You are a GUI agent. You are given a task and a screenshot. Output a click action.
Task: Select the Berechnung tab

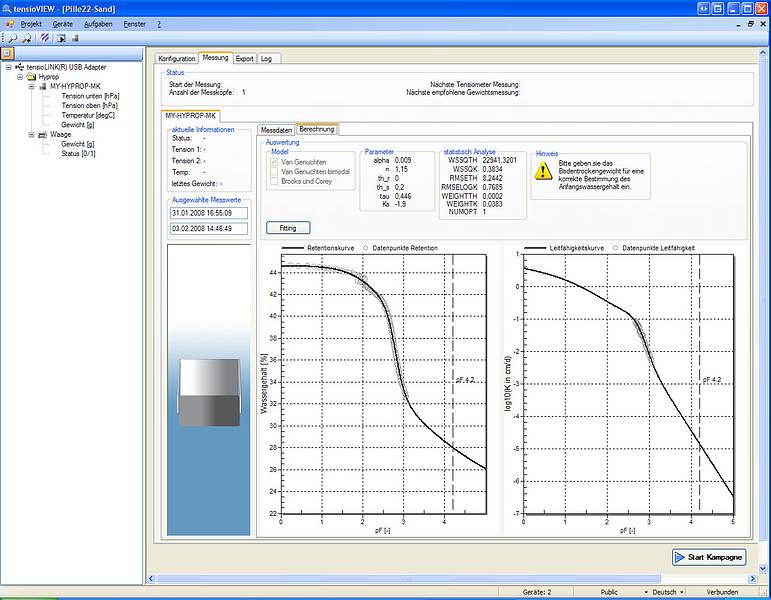317,129
